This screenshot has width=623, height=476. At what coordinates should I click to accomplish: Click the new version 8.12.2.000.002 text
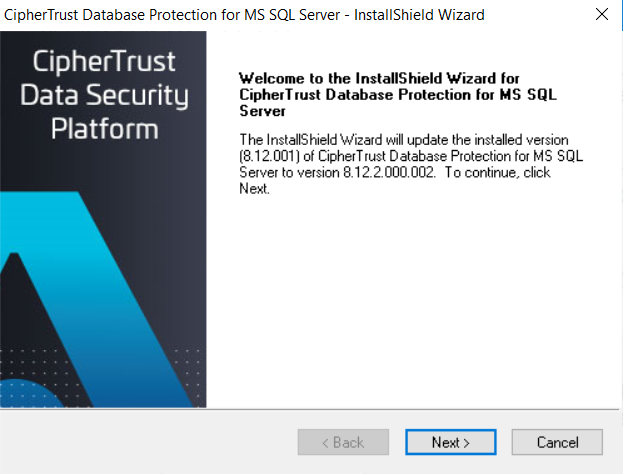pyautogui.click(x=389, y=172)
